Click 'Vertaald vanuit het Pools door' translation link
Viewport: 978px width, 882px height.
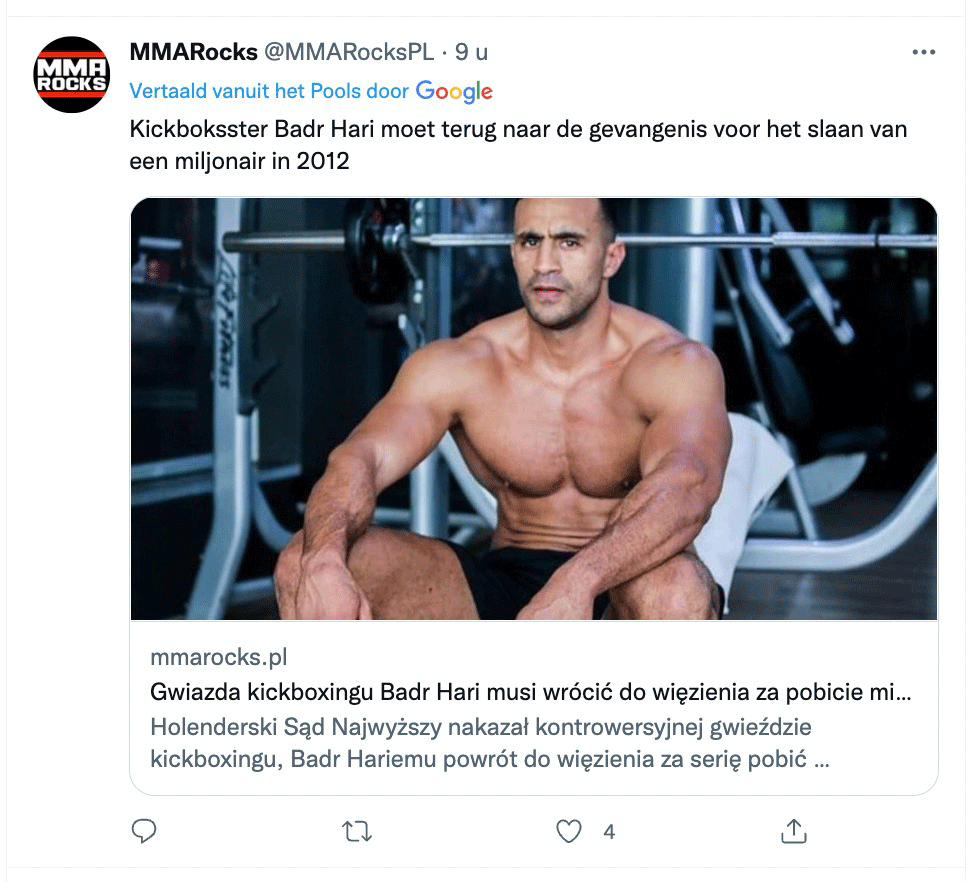tap(269, 91)
